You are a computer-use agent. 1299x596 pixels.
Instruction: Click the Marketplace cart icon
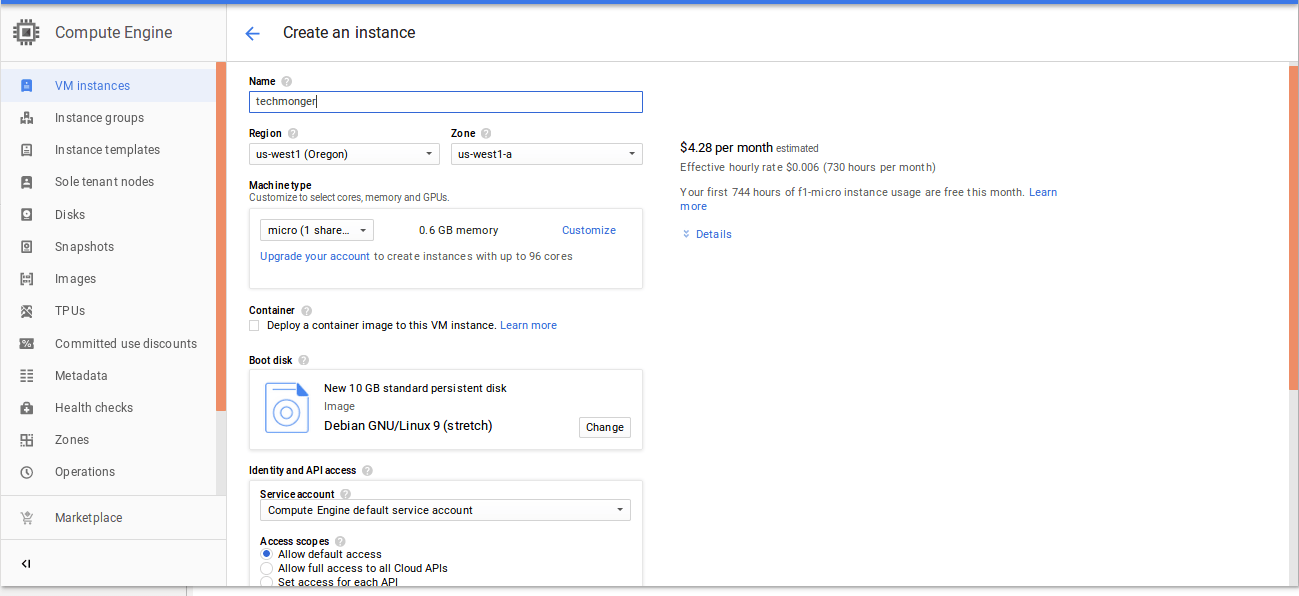[x=27, y=518]
